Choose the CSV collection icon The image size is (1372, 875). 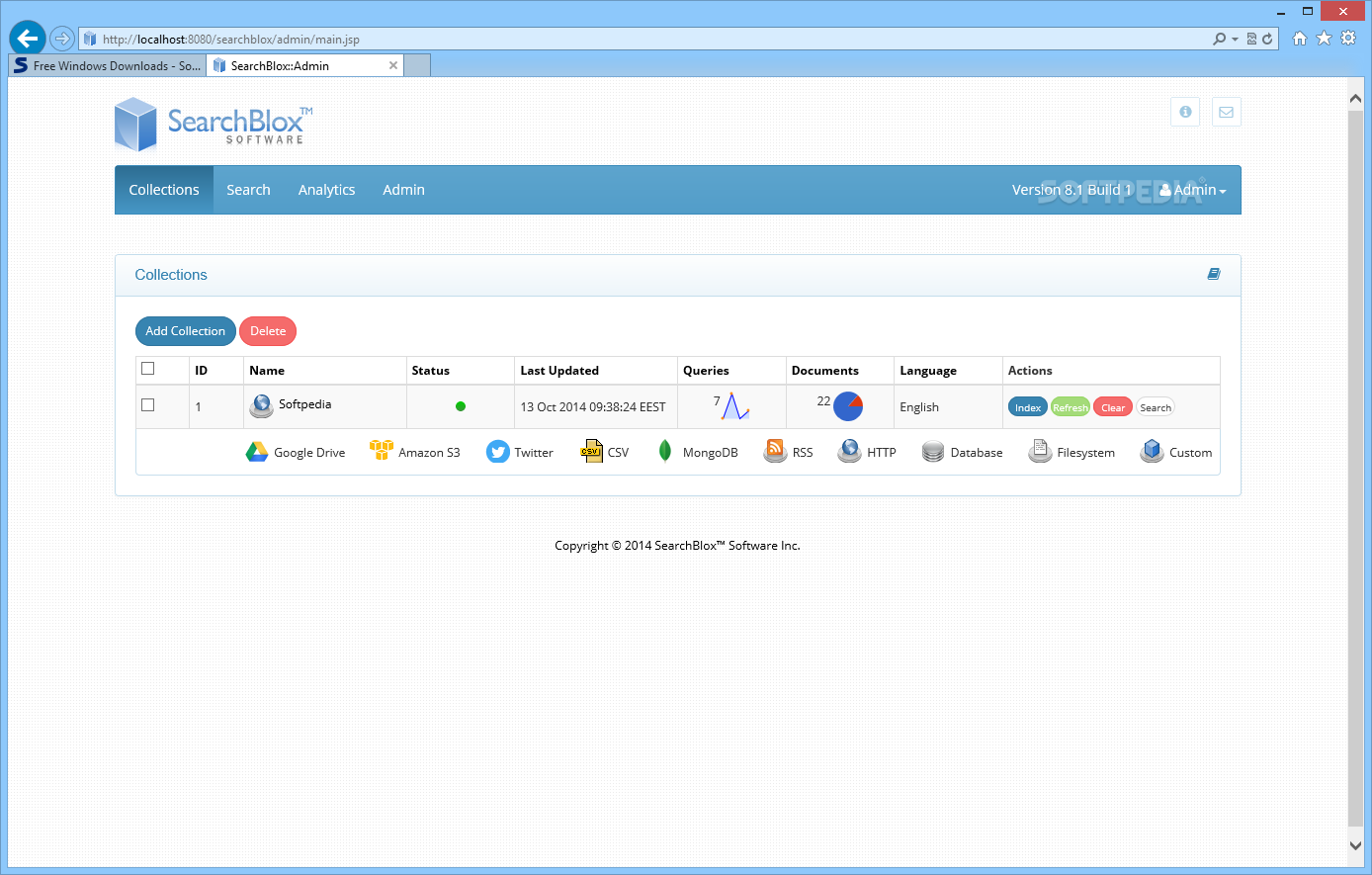click(592, 452)
